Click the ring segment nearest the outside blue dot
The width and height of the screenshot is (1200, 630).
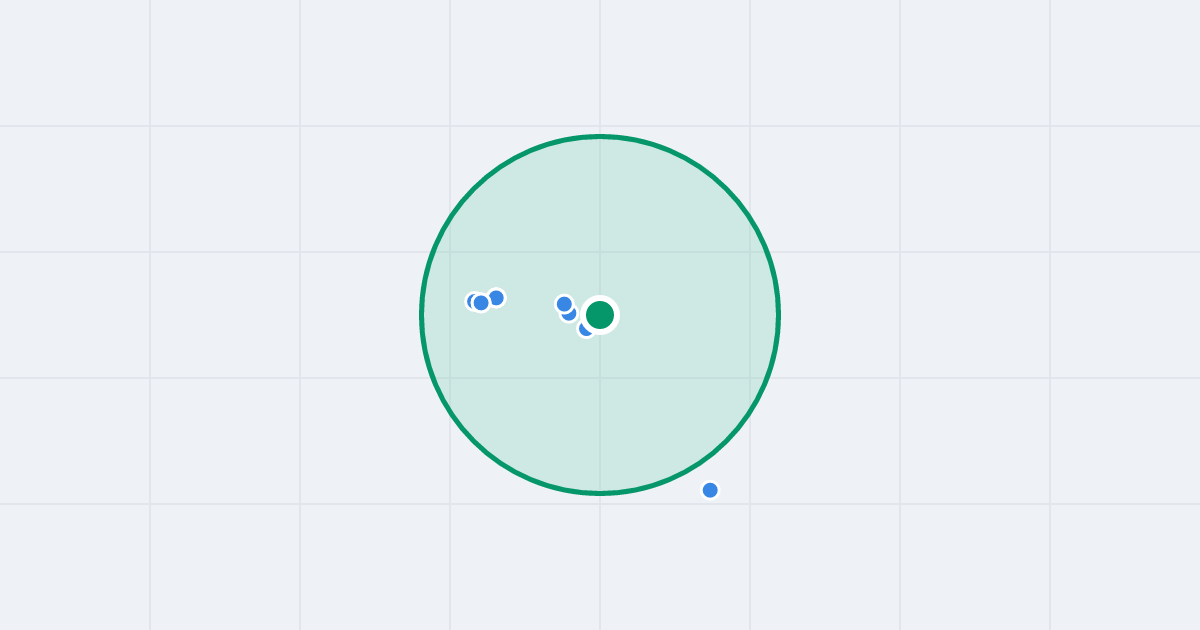tap(696, 465)
